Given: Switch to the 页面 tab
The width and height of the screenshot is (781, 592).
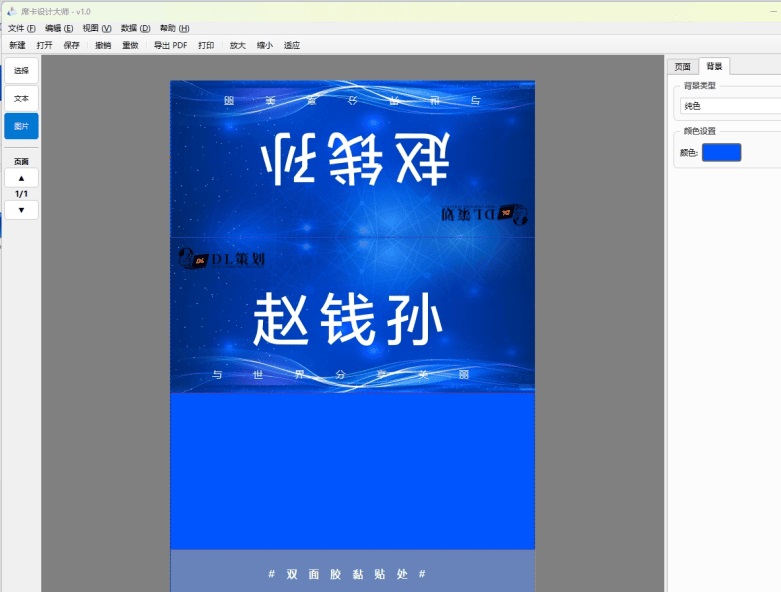Looking at the screenshot, I should (x=682, y=66).
